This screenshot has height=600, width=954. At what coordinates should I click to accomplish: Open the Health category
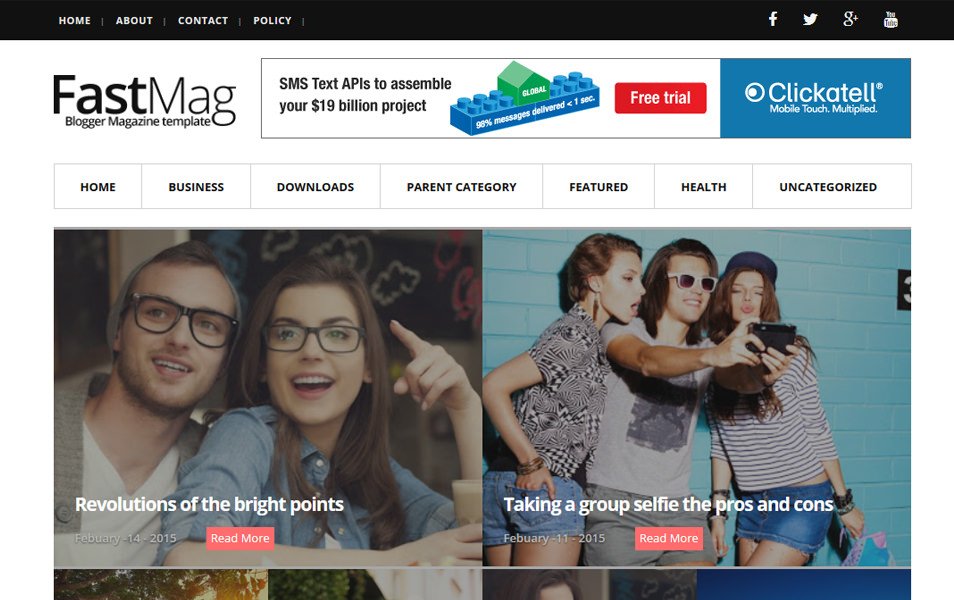703,187
